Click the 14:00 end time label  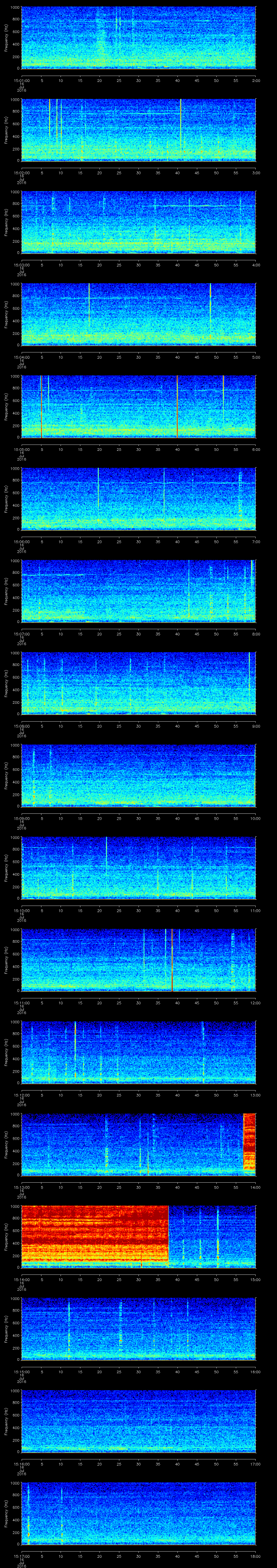tap(255, 1187)
